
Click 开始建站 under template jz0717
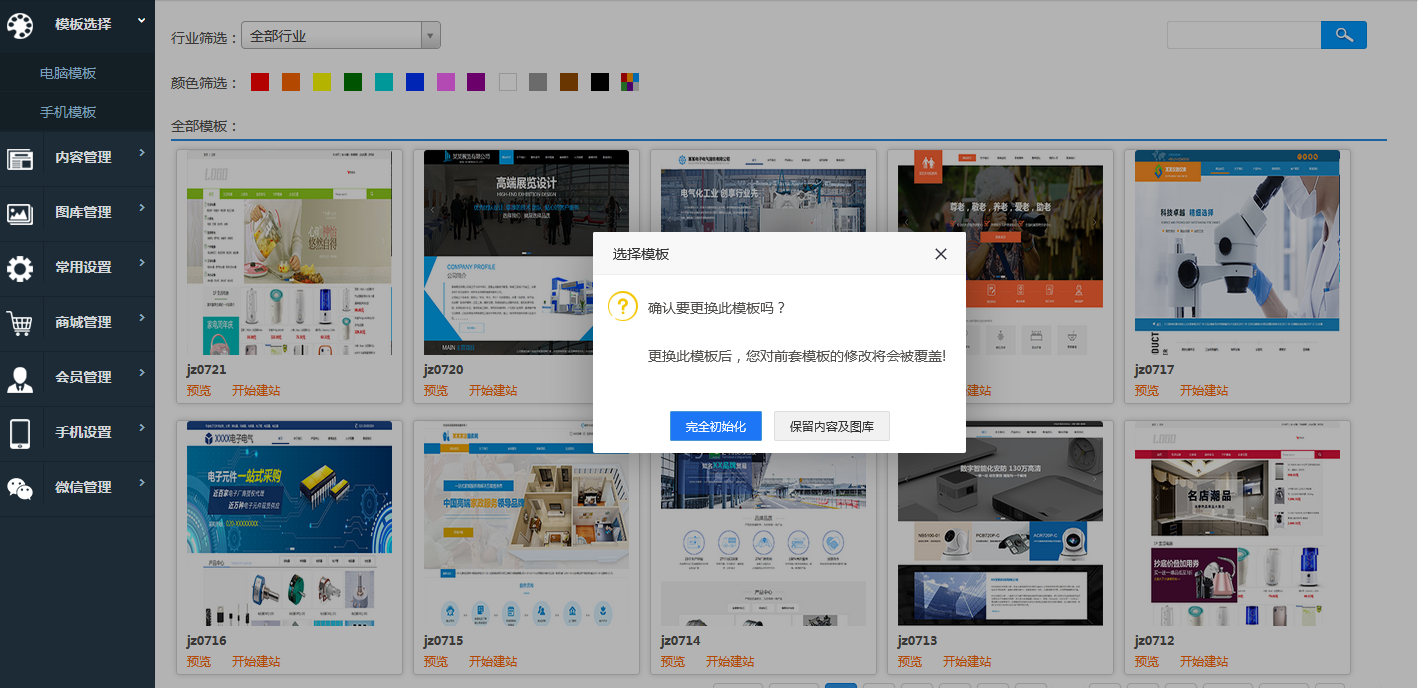(1204, 391)
